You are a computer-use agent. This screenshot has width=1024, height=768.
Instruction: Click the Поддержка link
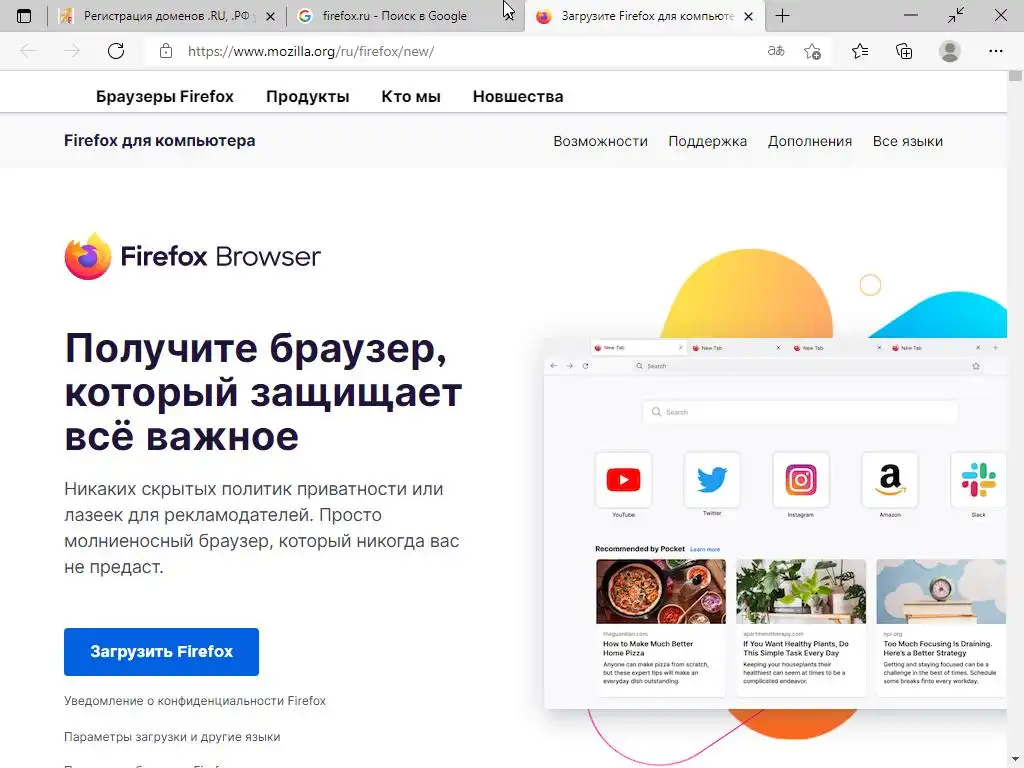(x=707, y=141)
